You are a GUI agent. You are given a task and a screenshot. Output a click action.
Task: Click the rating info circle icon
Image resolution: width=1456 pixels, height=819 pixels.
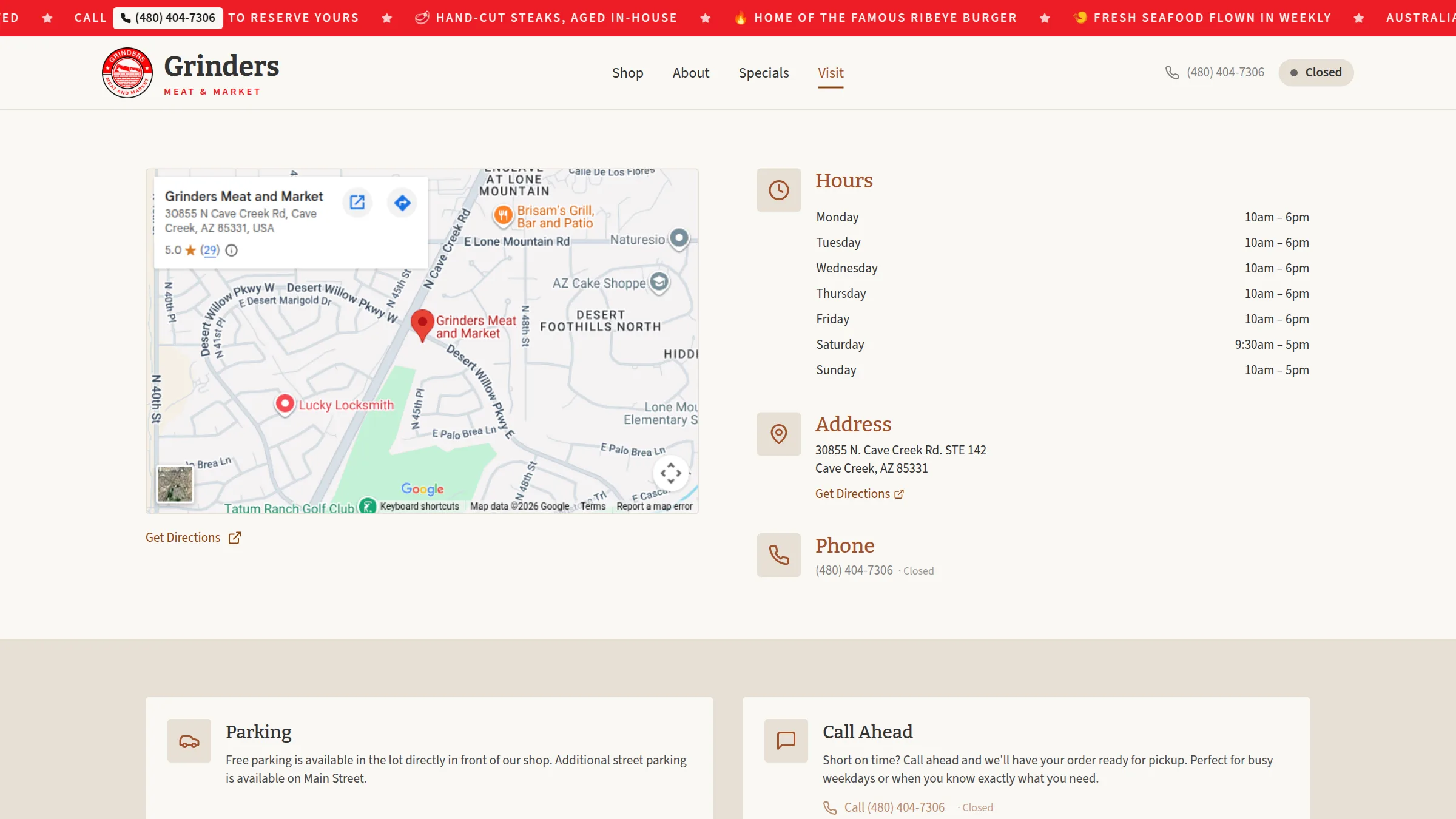(x=232, y=250)
